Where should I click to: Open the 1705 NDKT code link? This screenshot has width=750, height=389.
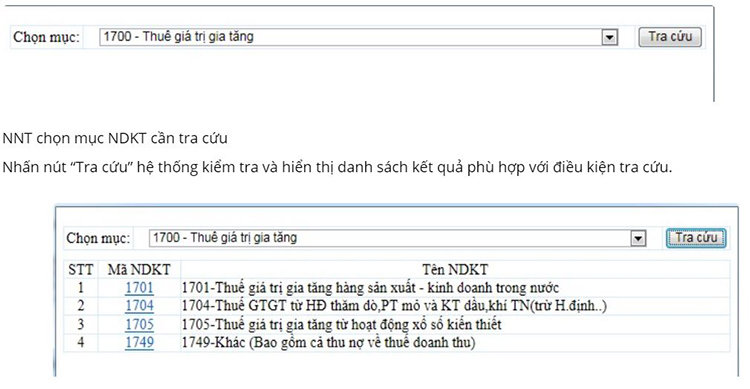139,324
